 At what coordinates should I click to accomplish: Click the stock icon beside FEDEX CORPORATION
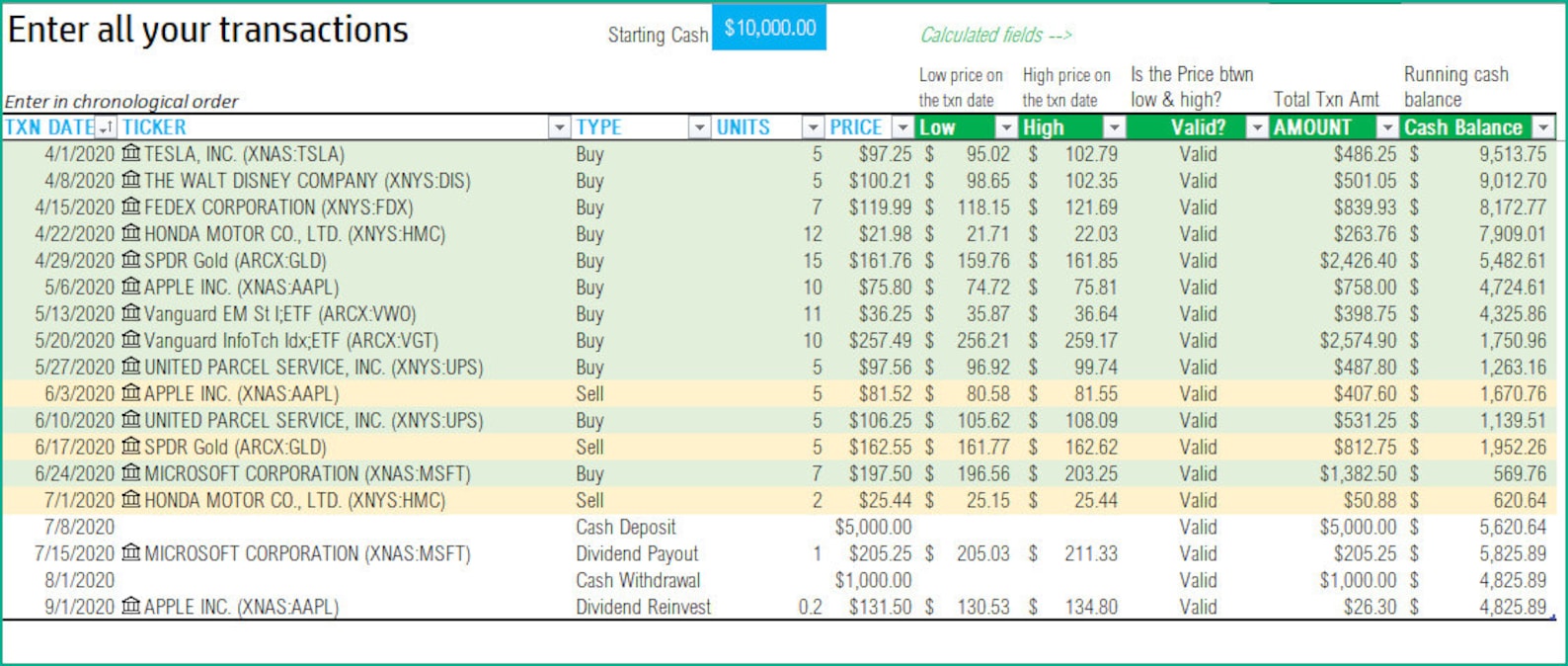[131, 207]
